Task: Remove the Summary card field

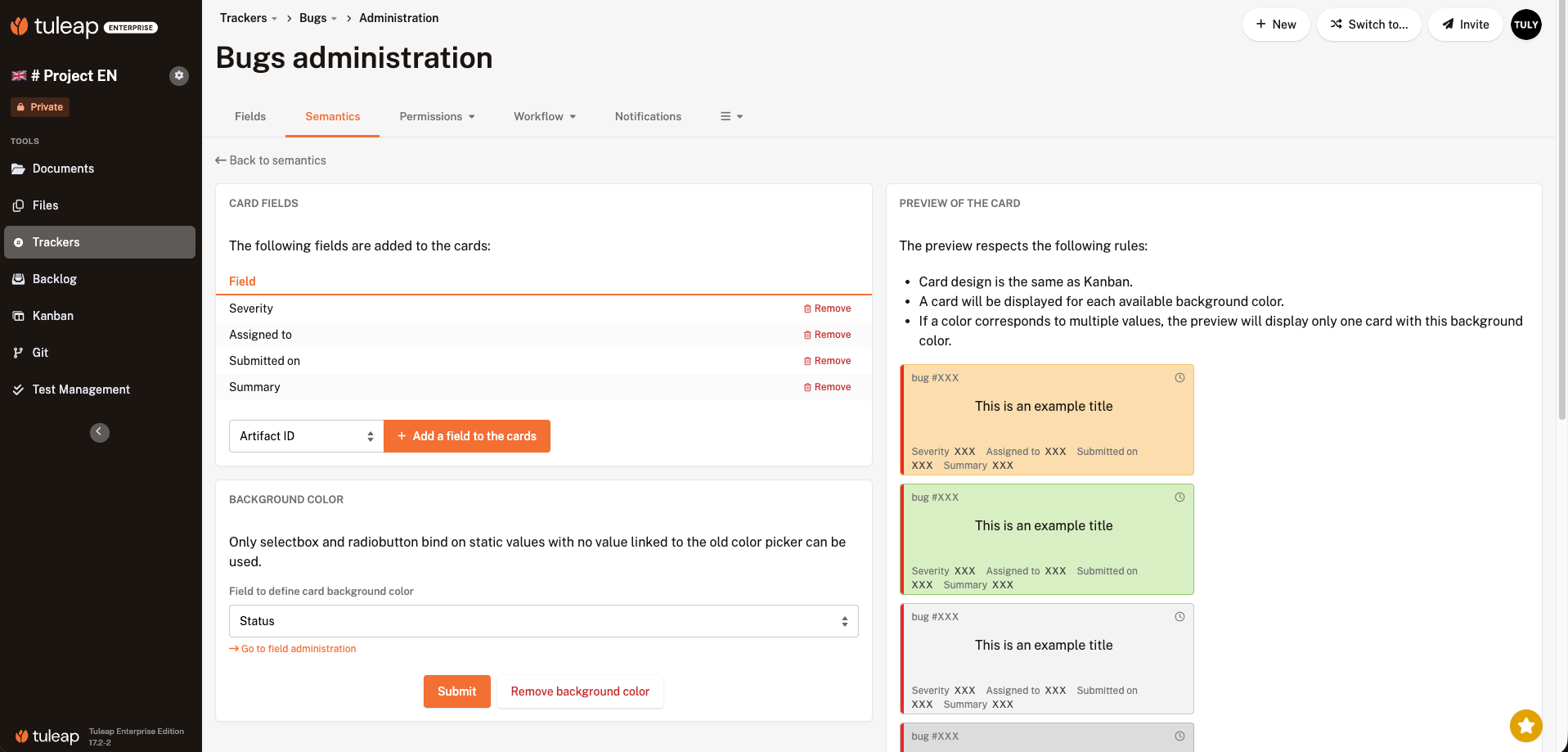Action: [x=827, y=387]
